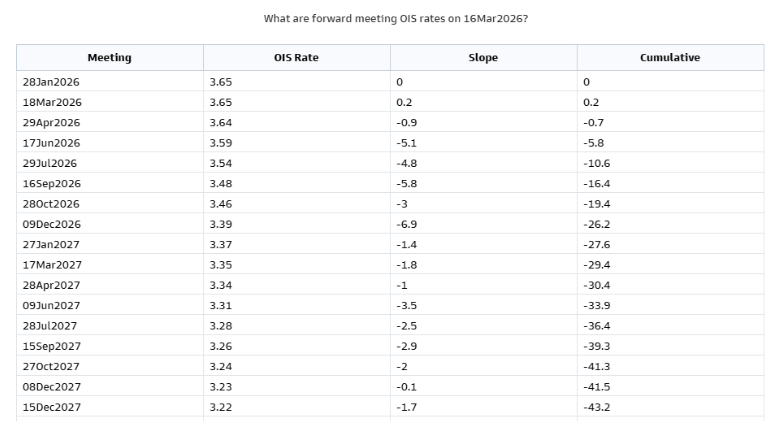Click the 3.37 OIS rate cell
Viewport: 780px width, 437px height.
tap(221, 244)
